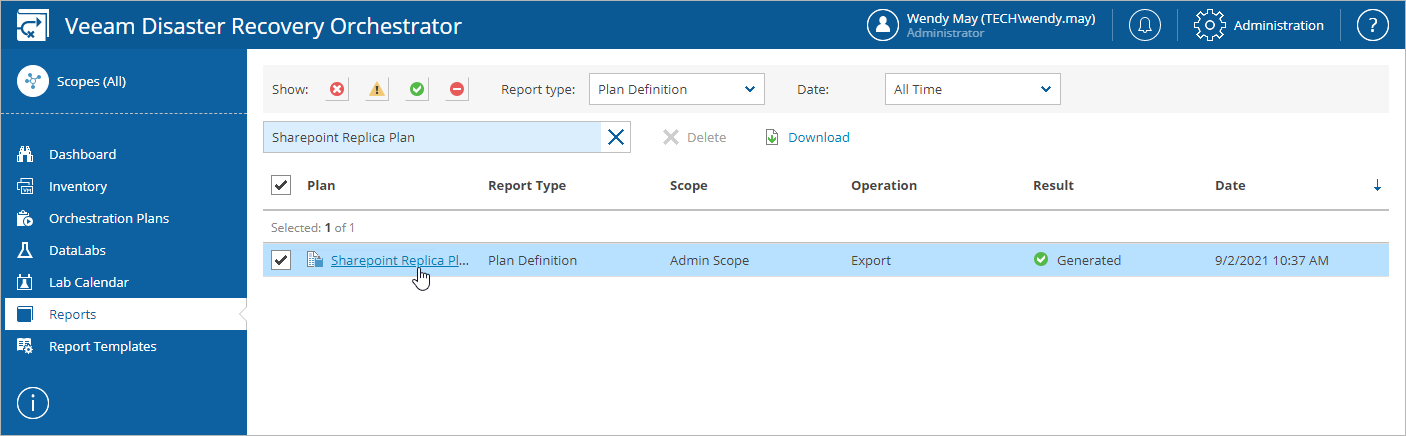1406x436 pixels.
Task: Toggle the yellow warning filter
Action: 377,89
